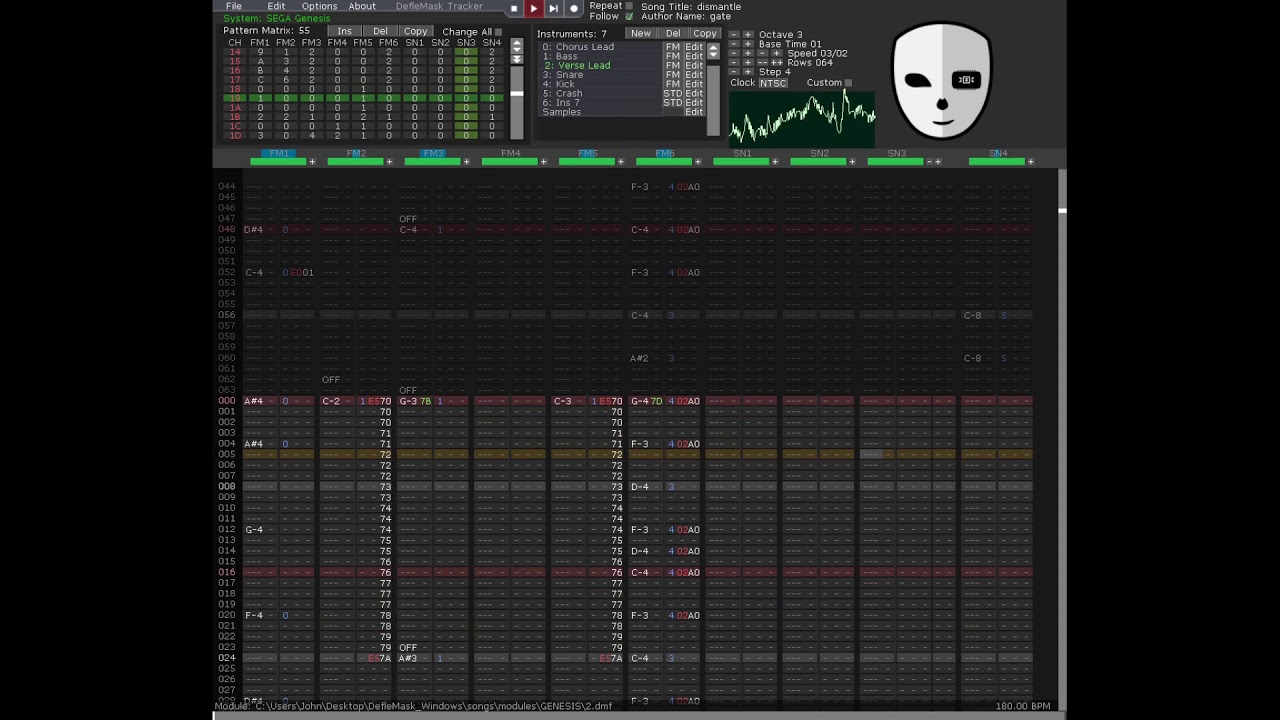1280x720 pixels.
Task: Enable the Repeat checkbox
Action: pyautogui.click(x=629, y=6)
